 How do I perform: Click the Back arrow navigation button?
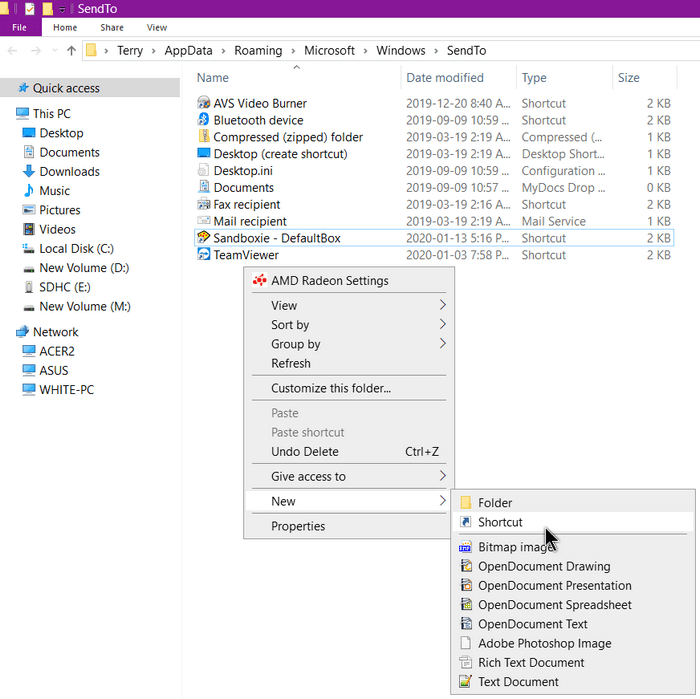click(12, 50)
